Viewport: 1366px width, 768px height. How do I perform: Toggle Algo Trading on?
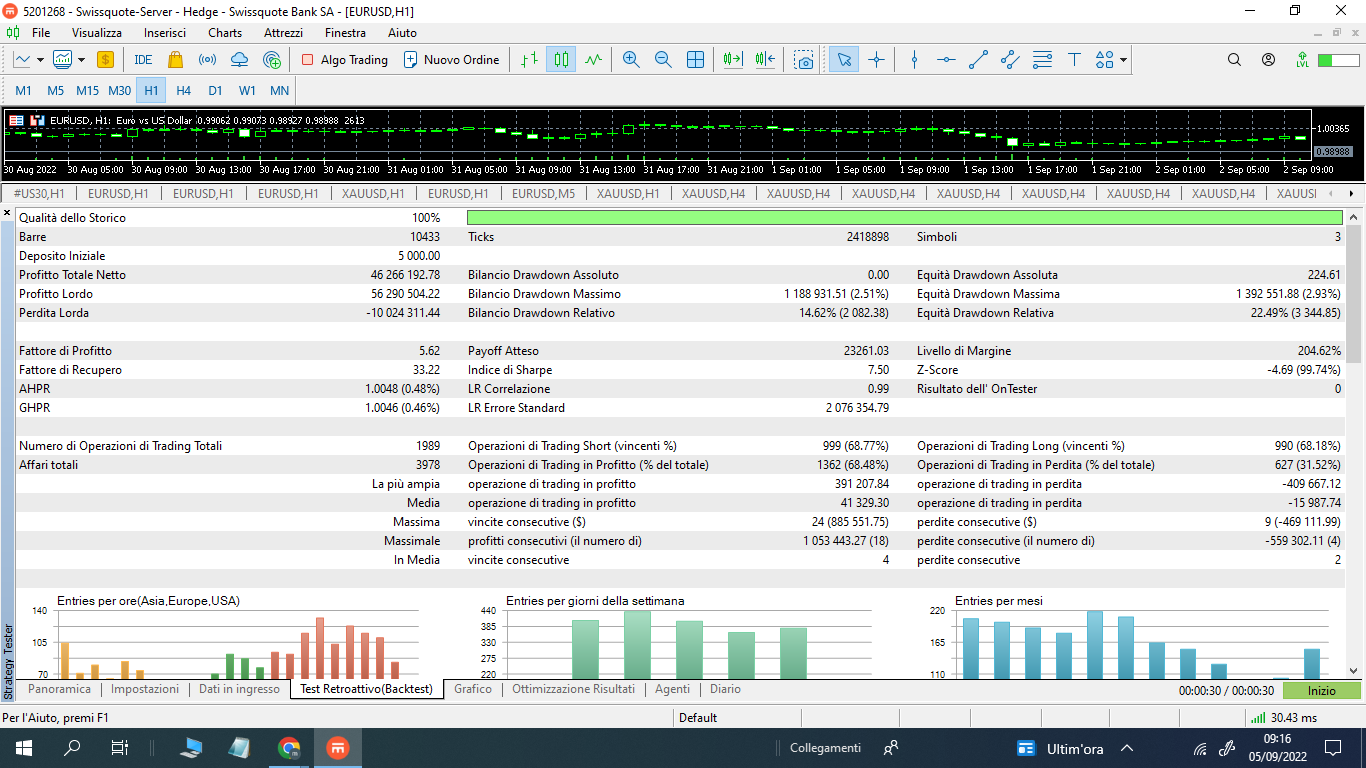(344, 60)
